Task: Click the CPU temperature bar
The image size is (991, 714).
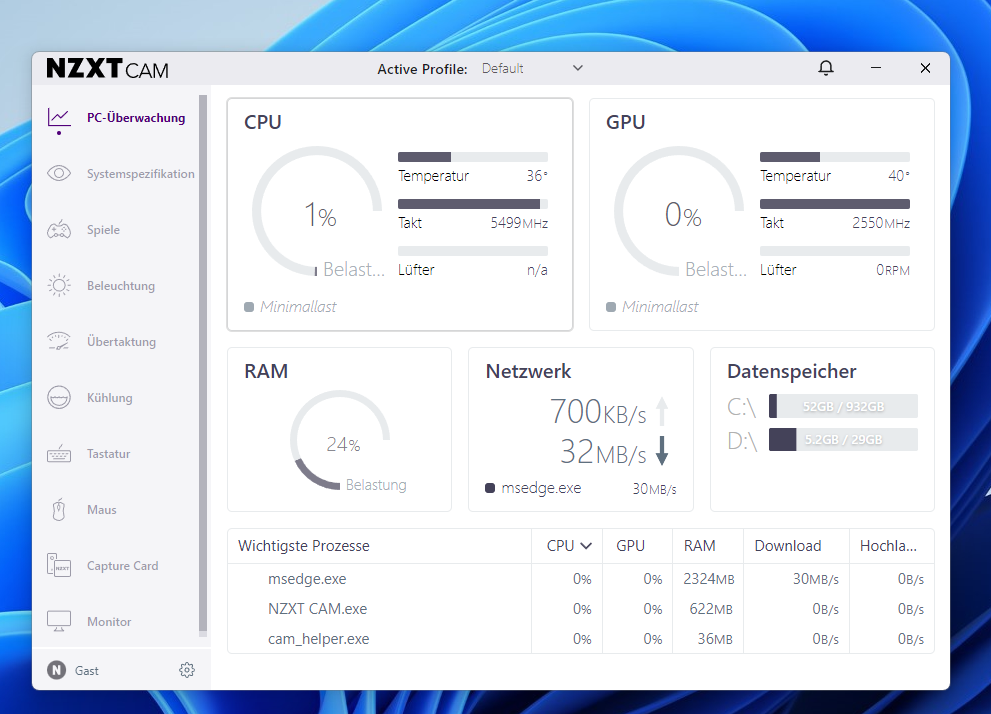Action: tap(473, 157)
